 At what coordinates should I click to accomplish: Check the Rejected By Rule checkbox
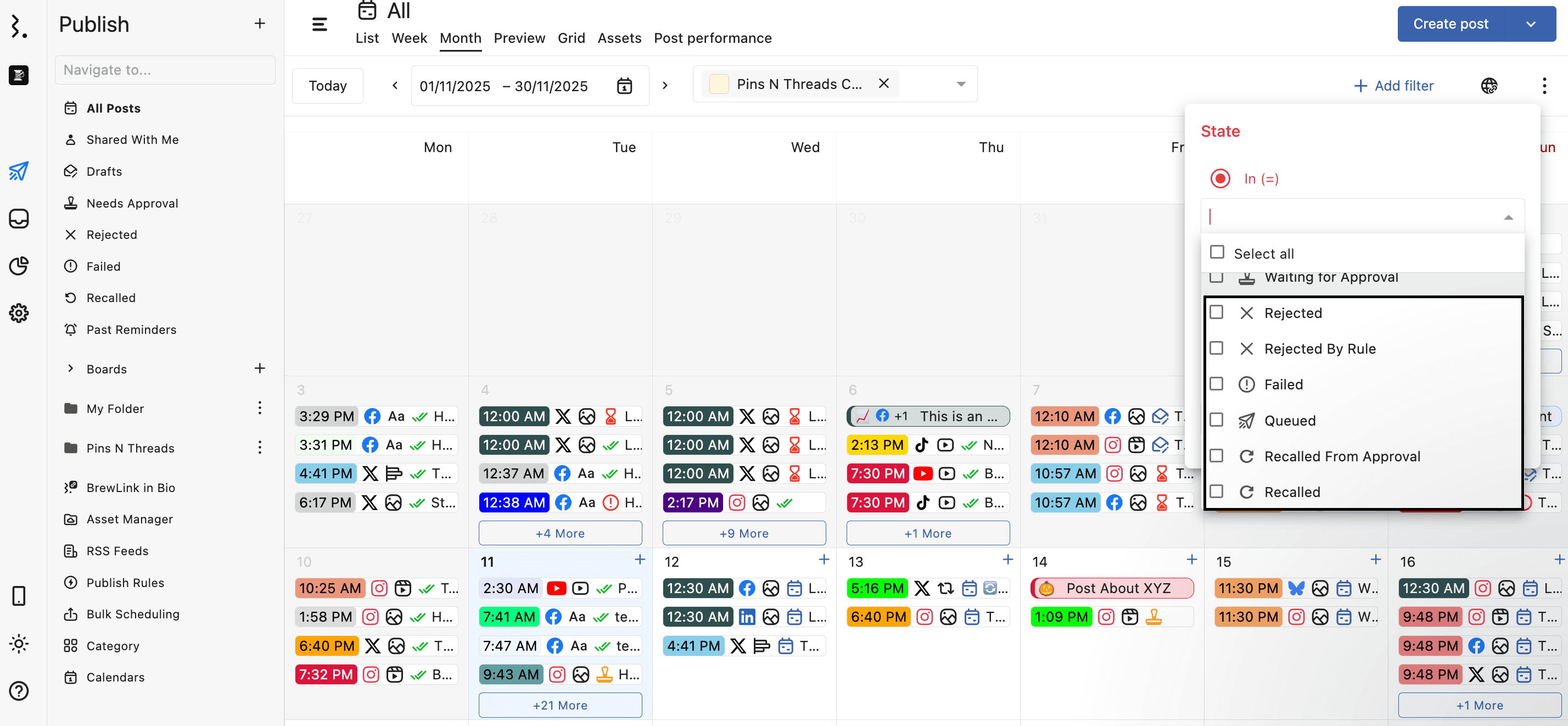[x=1216, y=348]
